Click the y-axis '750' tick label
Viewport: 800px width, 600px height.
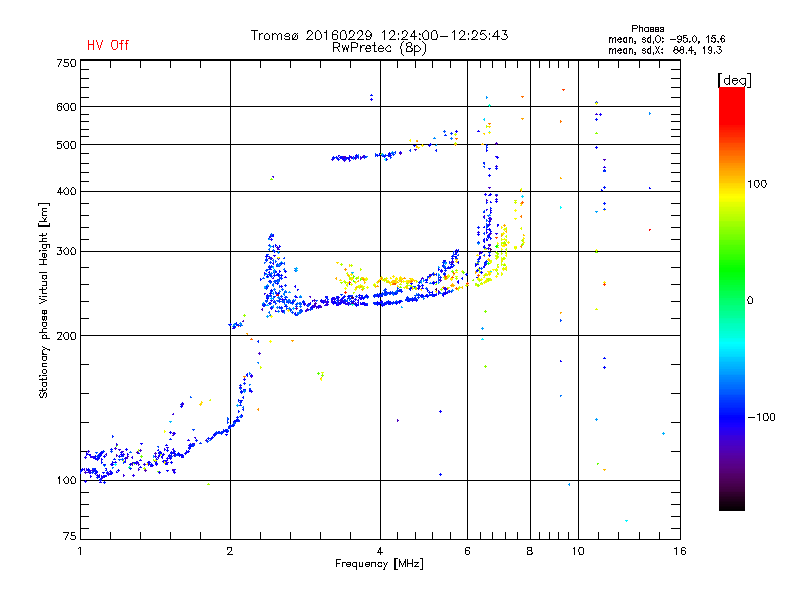pos(66,63)
